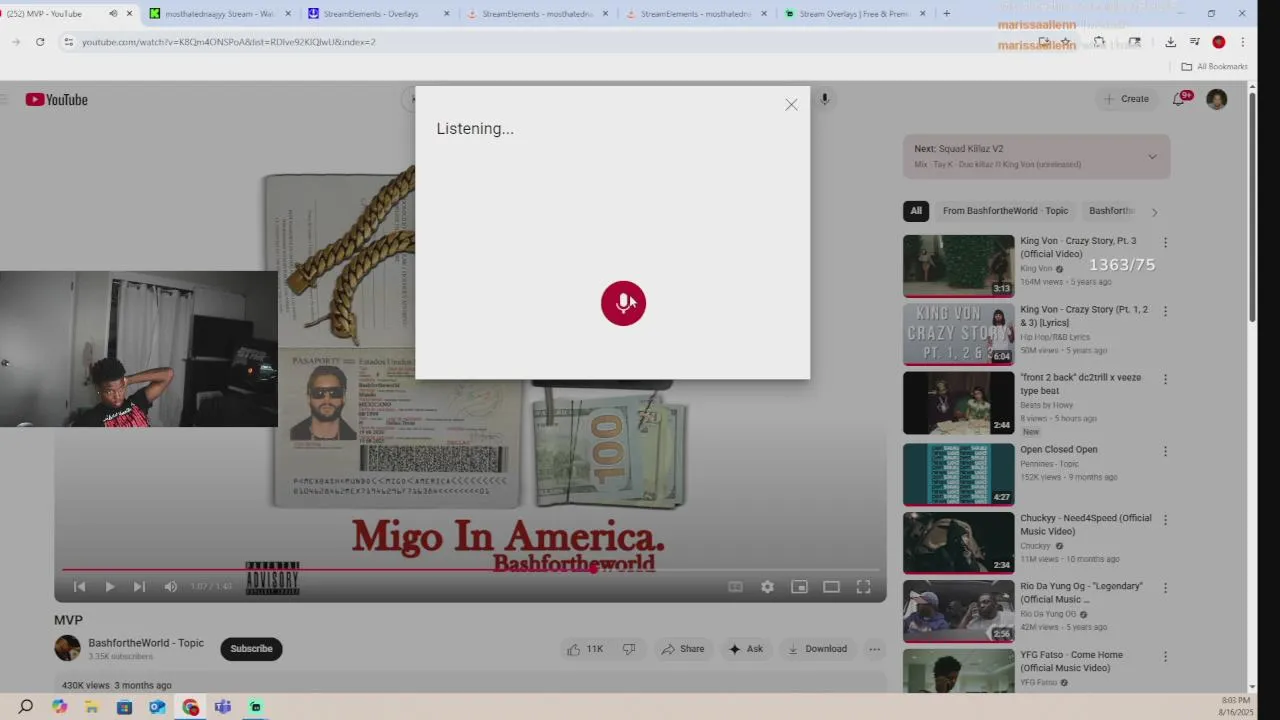The width and height of the screenshot is (1280, 720).
Task: Click the King Von channel name under Crazy Story, Pt. 3
Action: click(x=1036, y=268)
